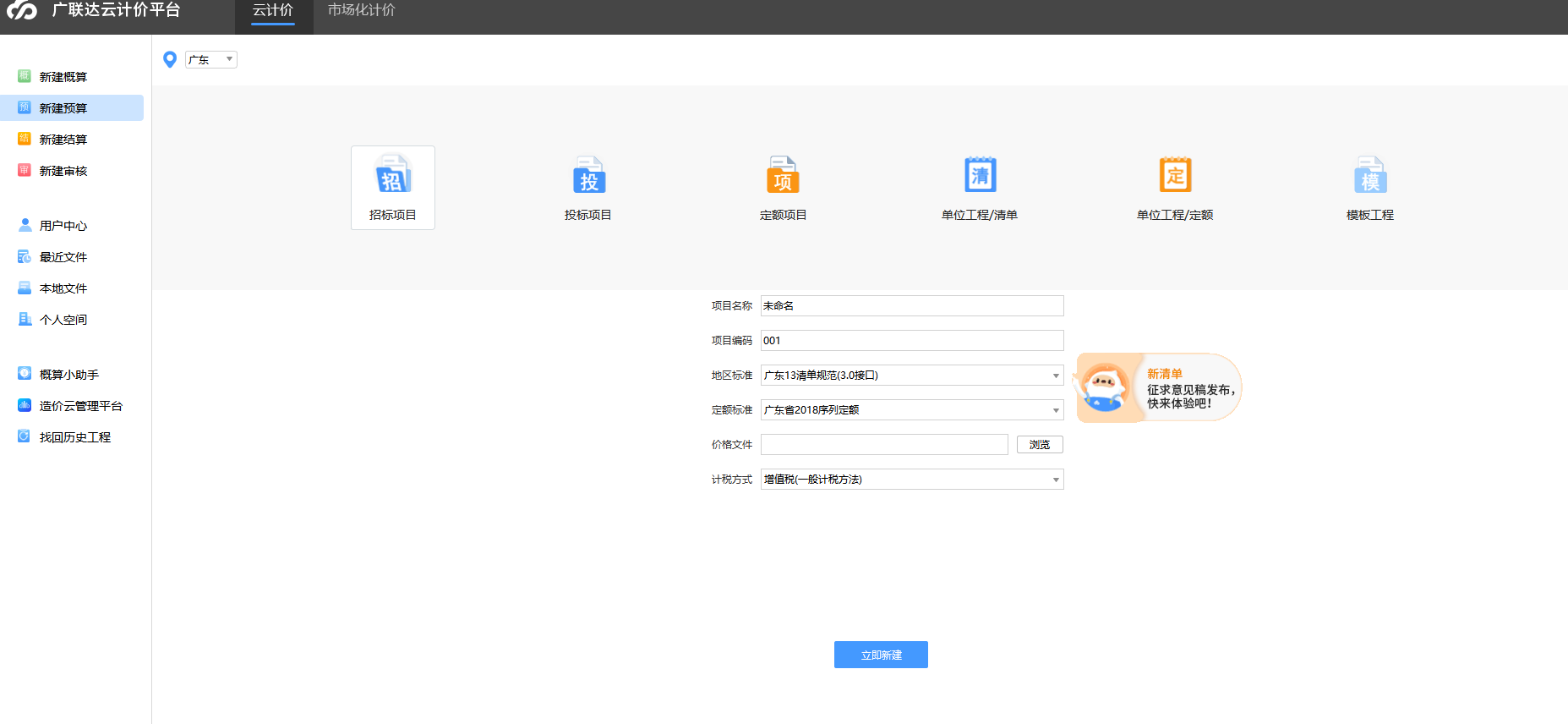This screenshot has width=1568, height=724.
Task: Focus the 价格文件 input field
Action: (884, 445)
